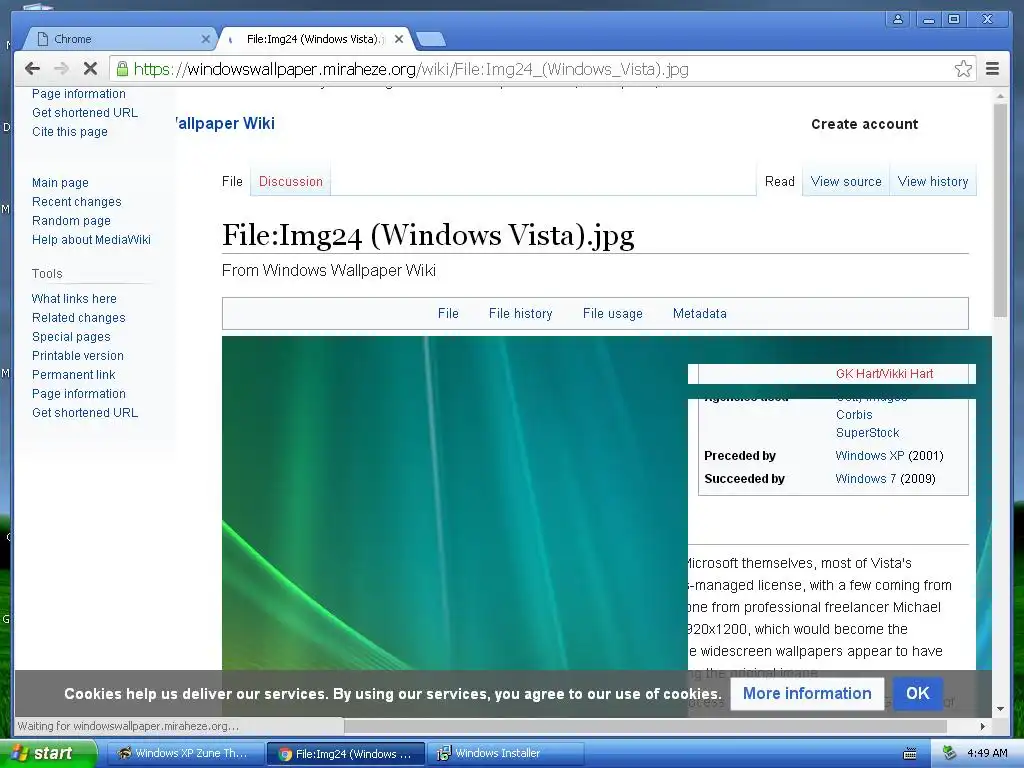Click the scroll up arrow
Screen dimensions: 1024x768
tap(1000, 96)
